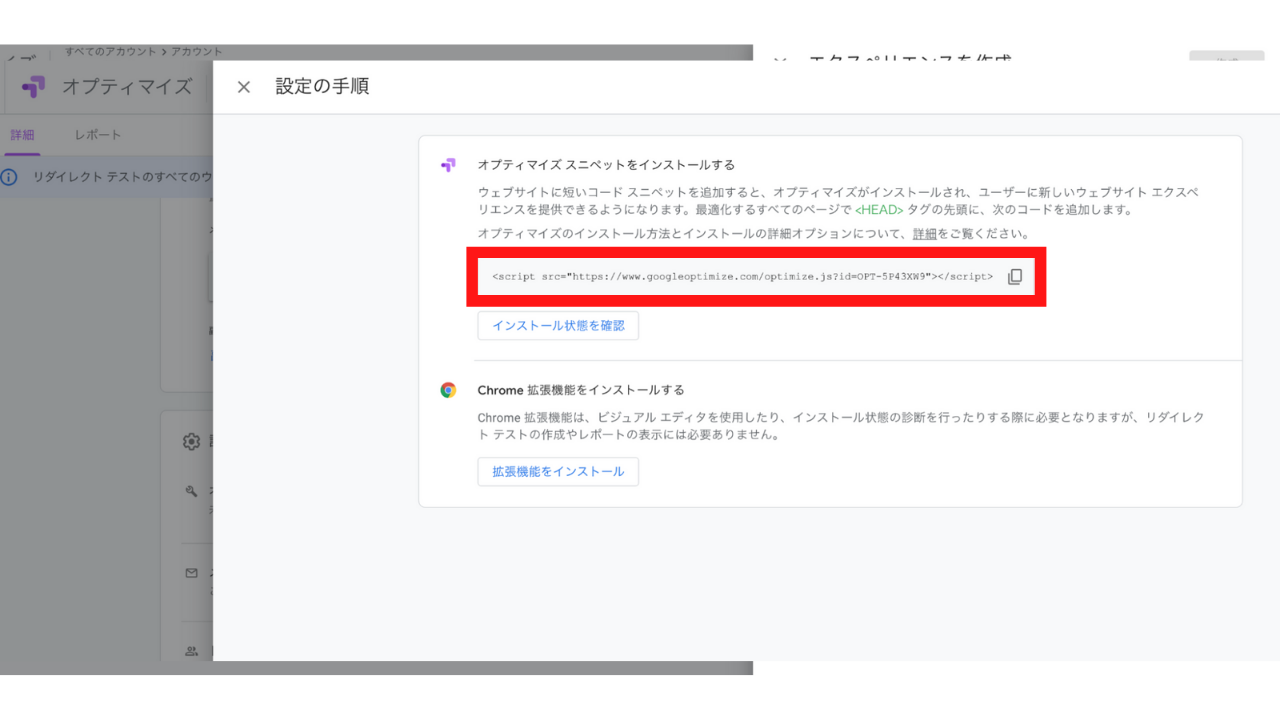Click the 設定の手順 title
The width and height of the screenshot is (1280, 720).
click(322, 87)
